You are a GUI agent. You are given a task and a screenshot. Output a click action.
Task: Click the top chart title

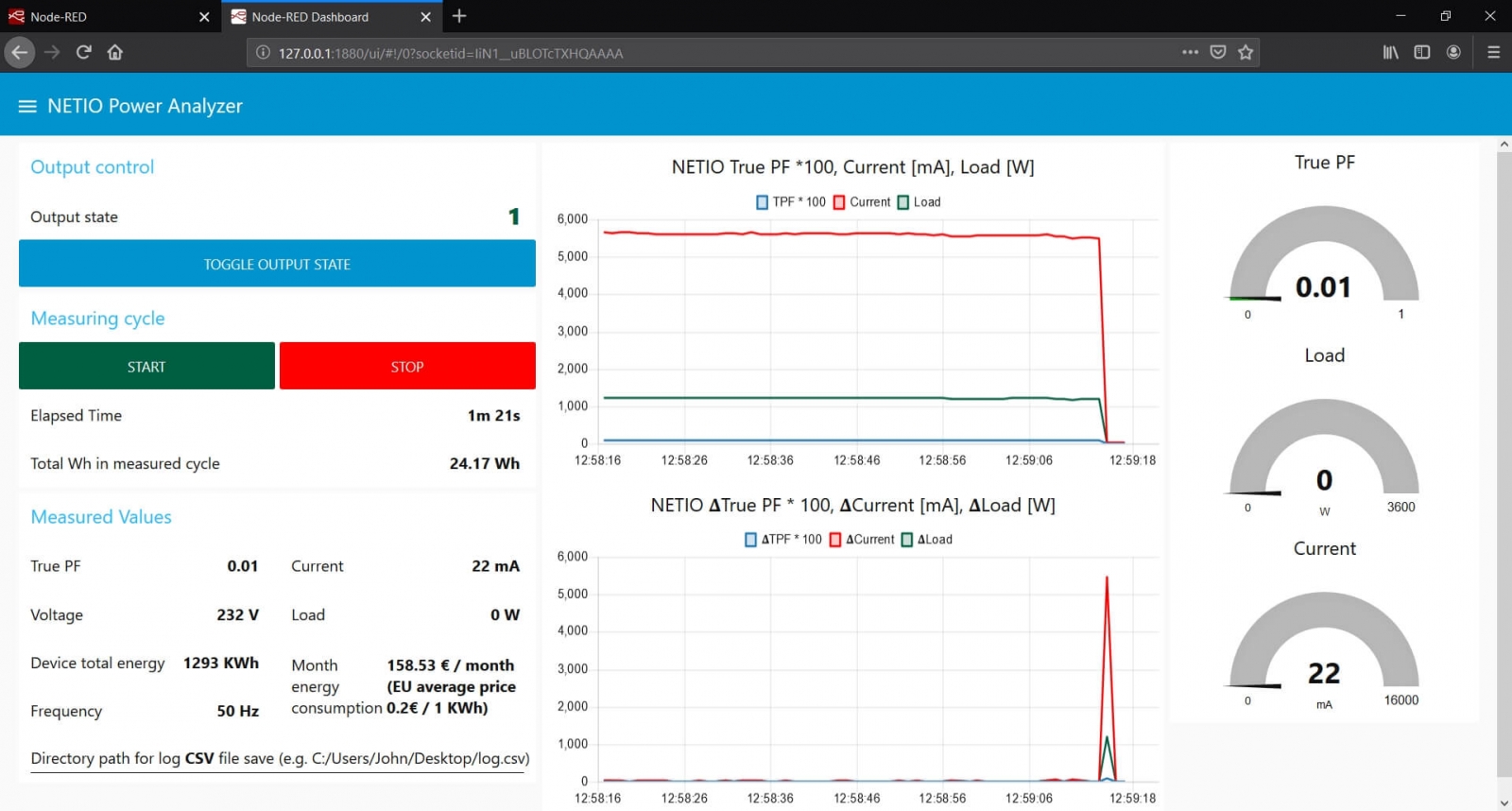(852, 167)
